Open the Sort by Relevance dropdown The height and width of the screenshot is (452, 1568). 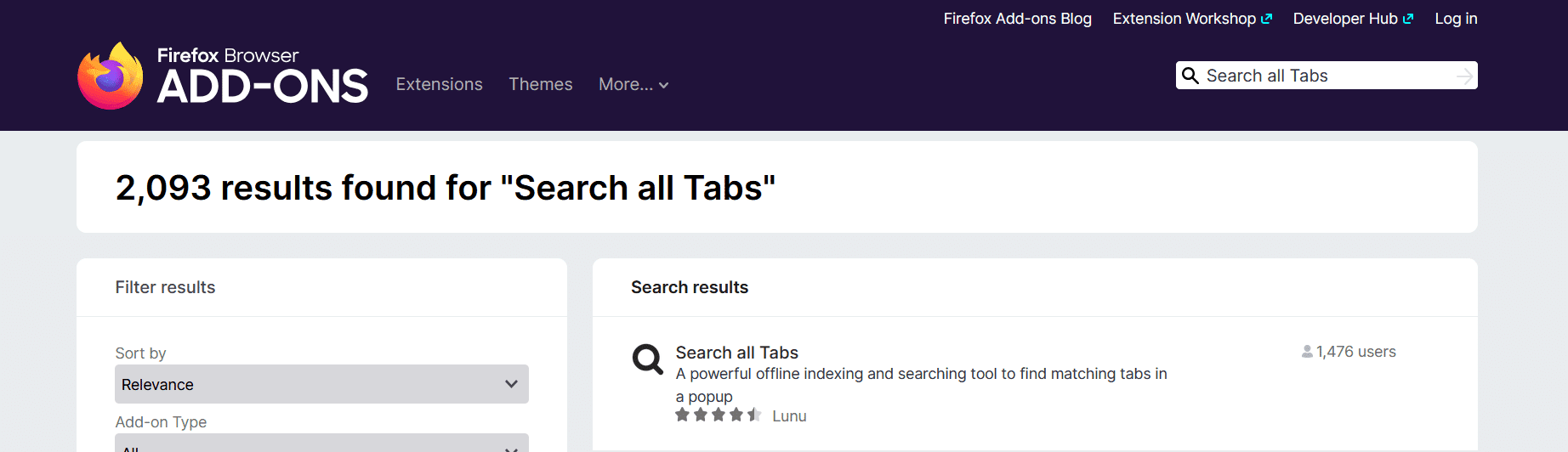click(x=321, y=384)
